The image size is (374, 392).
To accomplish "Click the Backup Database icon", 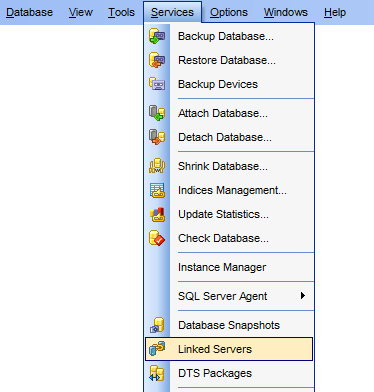I will (x=157, y=36).
